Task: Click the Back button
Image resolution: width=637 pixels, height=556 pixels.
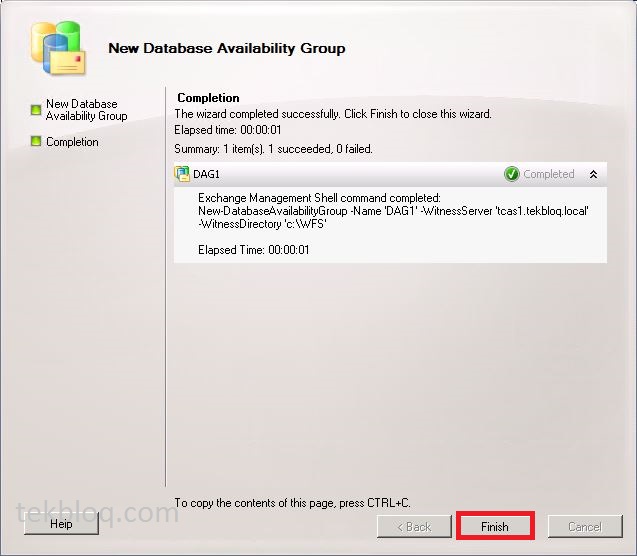Action: [x=414, y=526]
